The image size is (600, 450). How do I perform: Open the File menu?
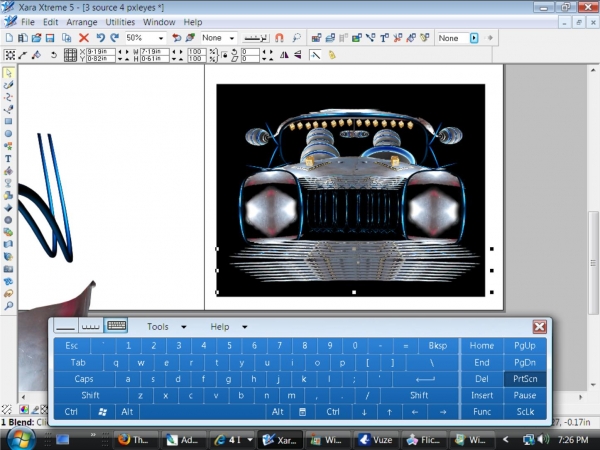28,22
